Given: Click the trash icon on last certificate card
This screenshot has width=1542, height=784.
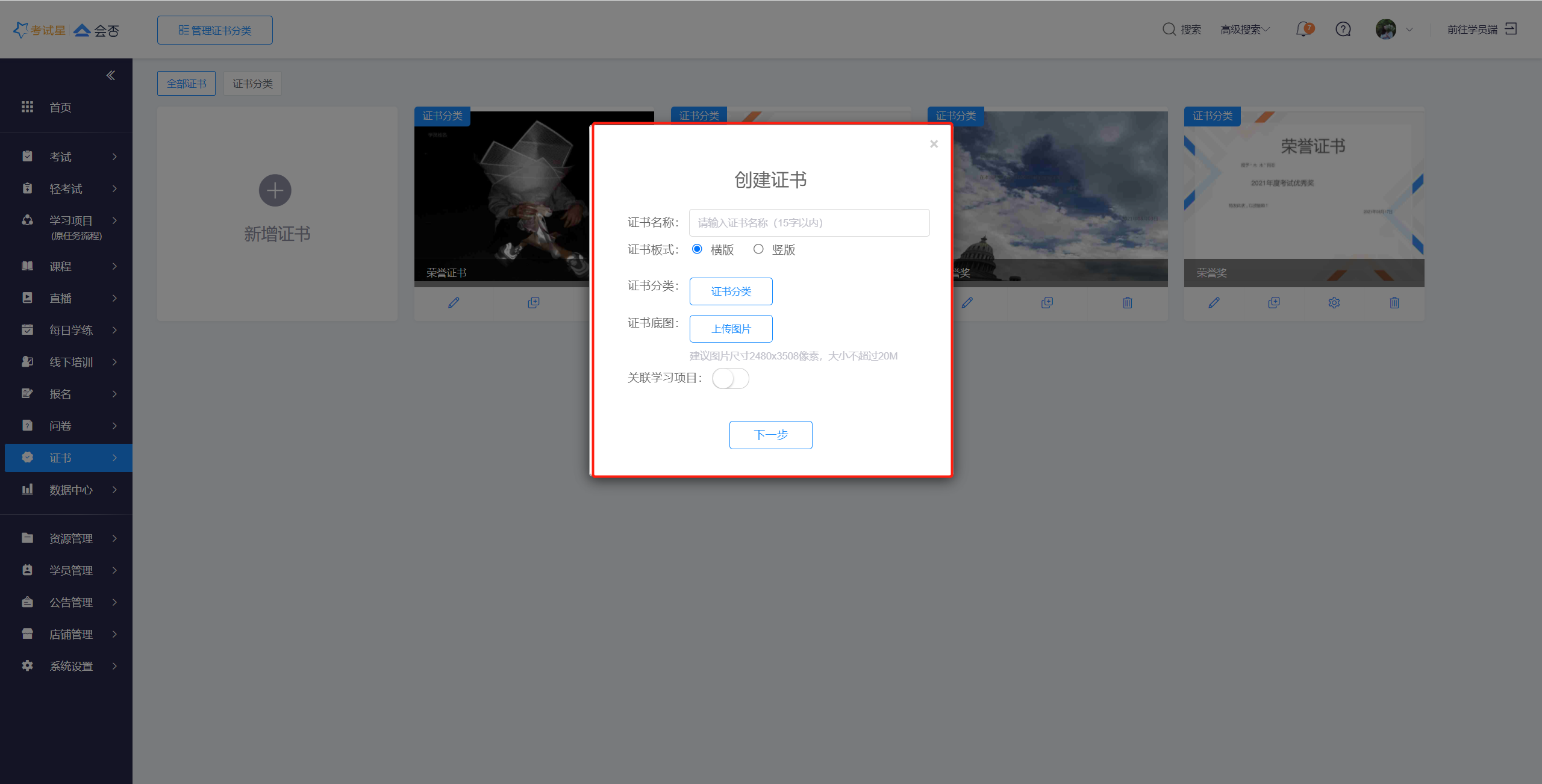Looking at the screenshot, I should click(1394, 302).
